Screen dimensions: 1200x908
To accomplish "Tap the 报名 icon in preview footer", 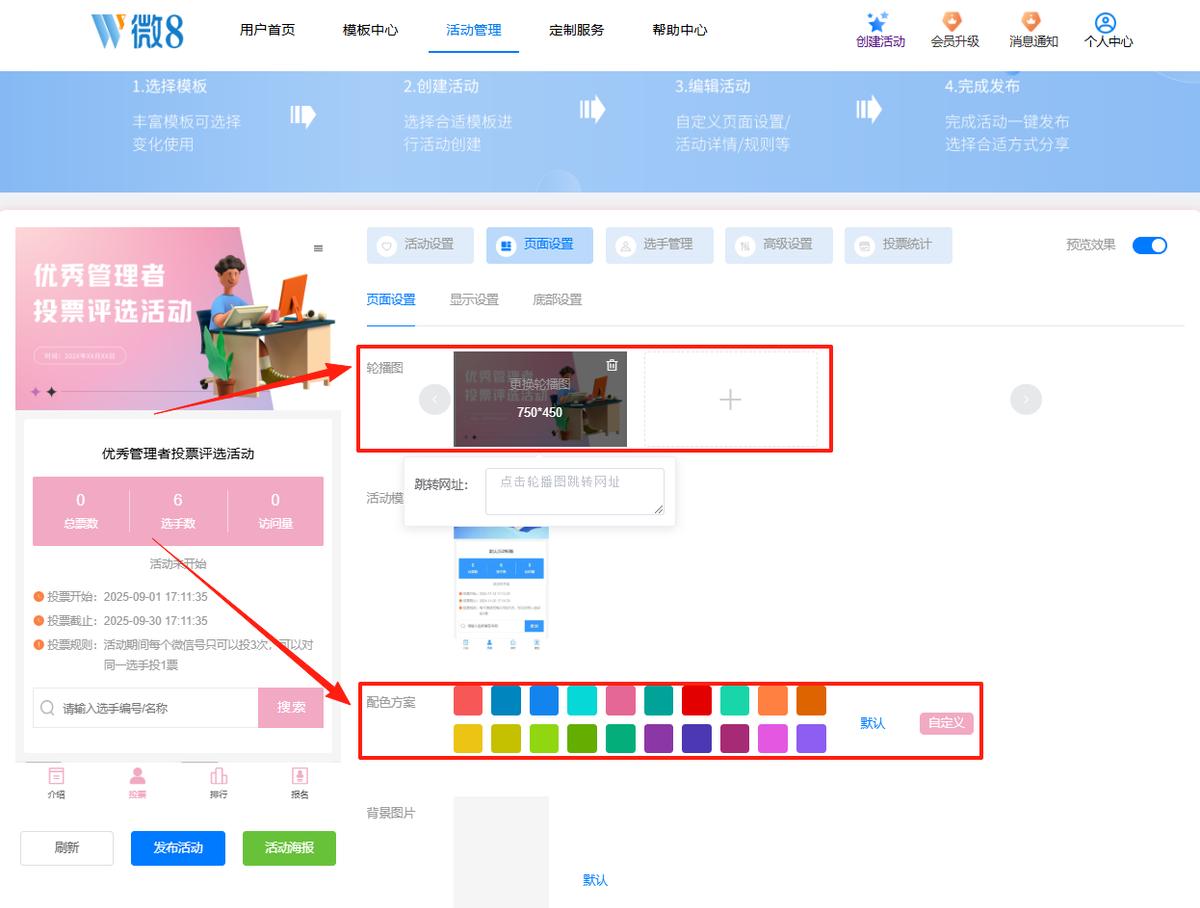I will [299, 775].
